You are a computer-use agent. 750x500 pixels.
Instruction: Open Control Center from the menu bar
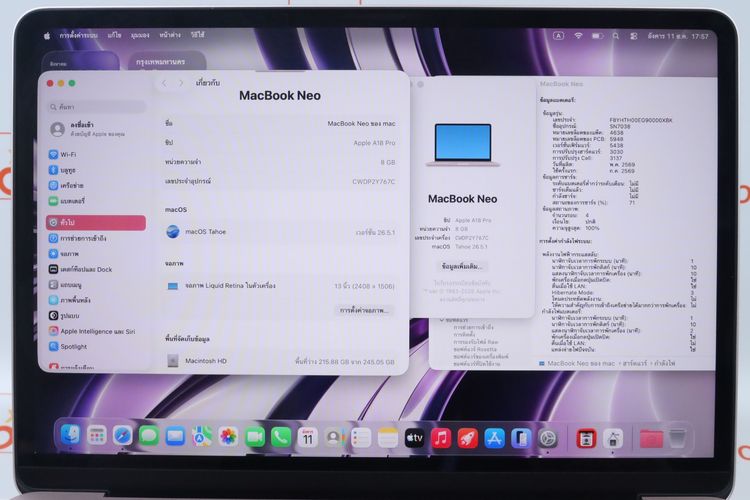[634, 36]
